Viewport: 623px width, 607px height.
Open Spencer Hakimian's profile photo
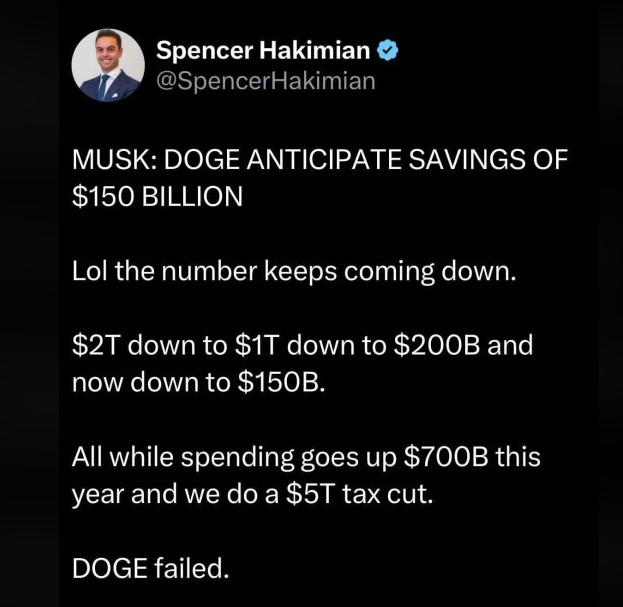[108, 65]
